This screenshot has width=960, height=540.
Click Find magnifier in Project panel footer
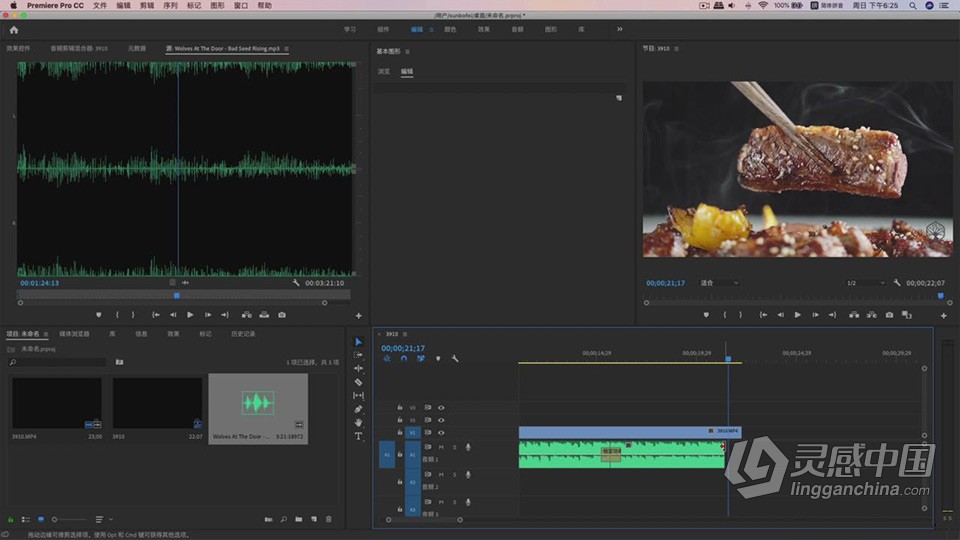tap(283, 519)
